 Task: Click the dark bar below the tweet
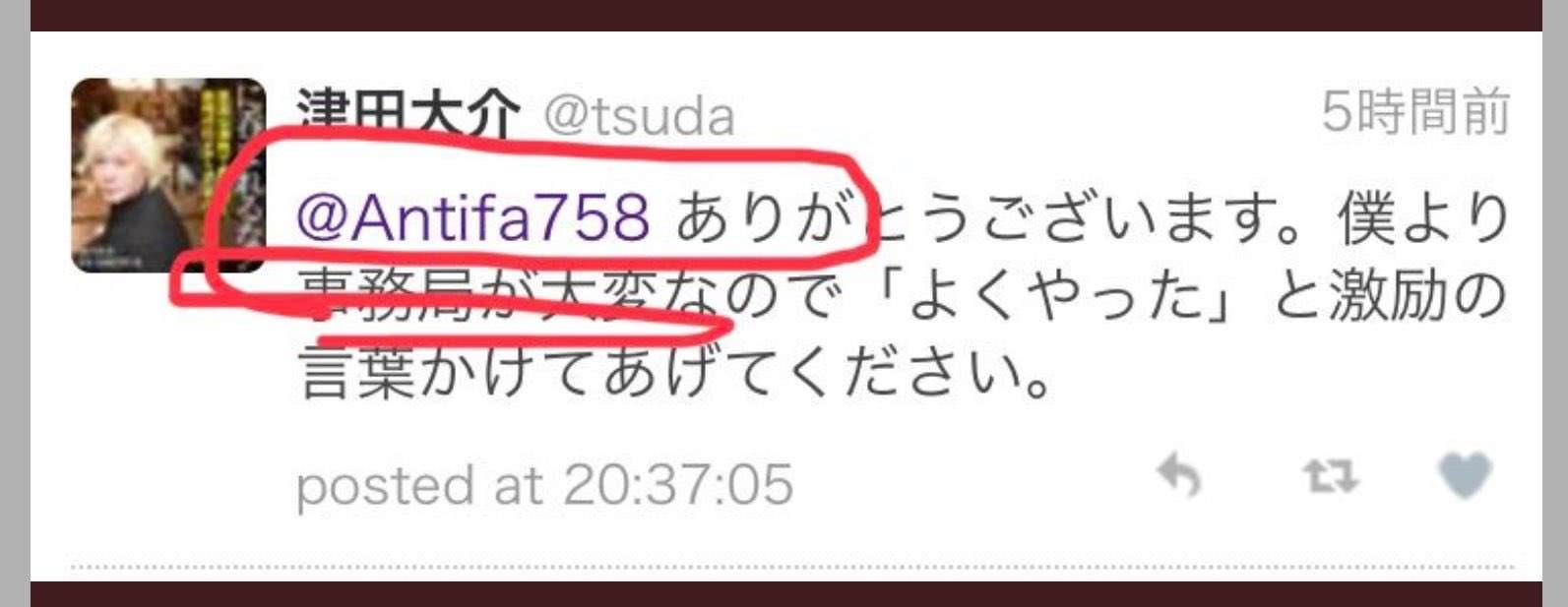(784, 594)
